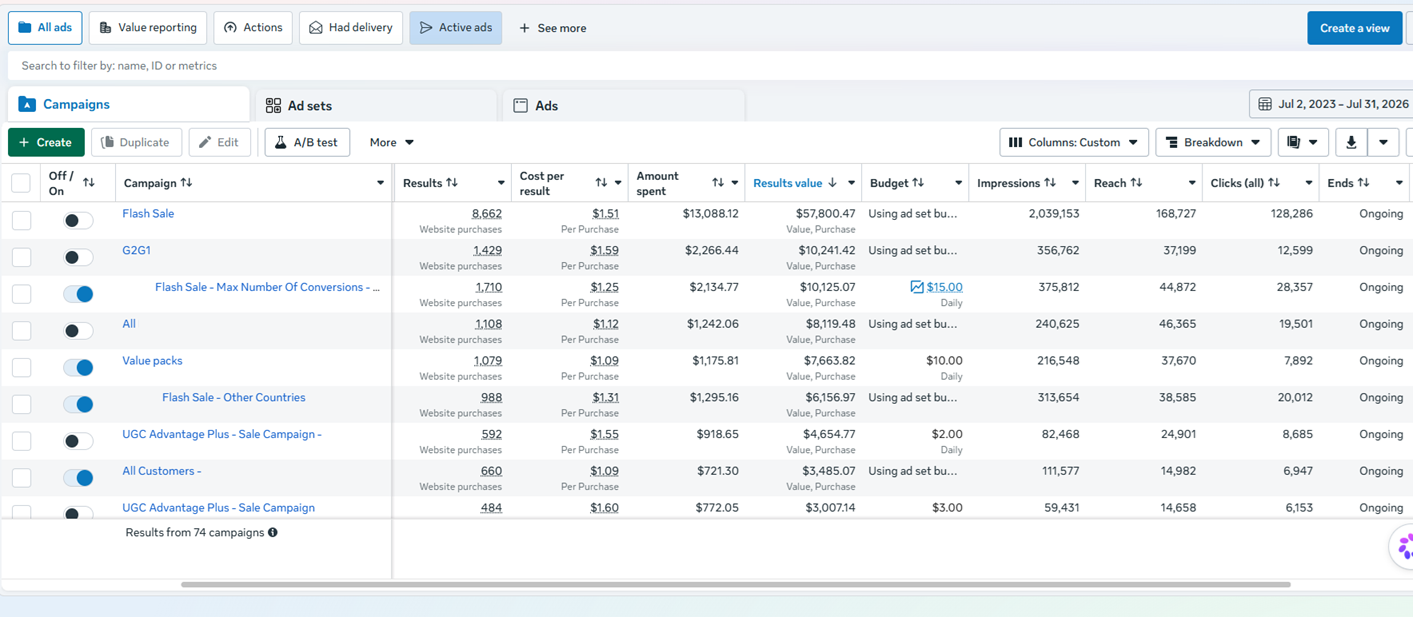Open the G2G1 campaign link
1413x617 pixels.
(x=136, y=250)
